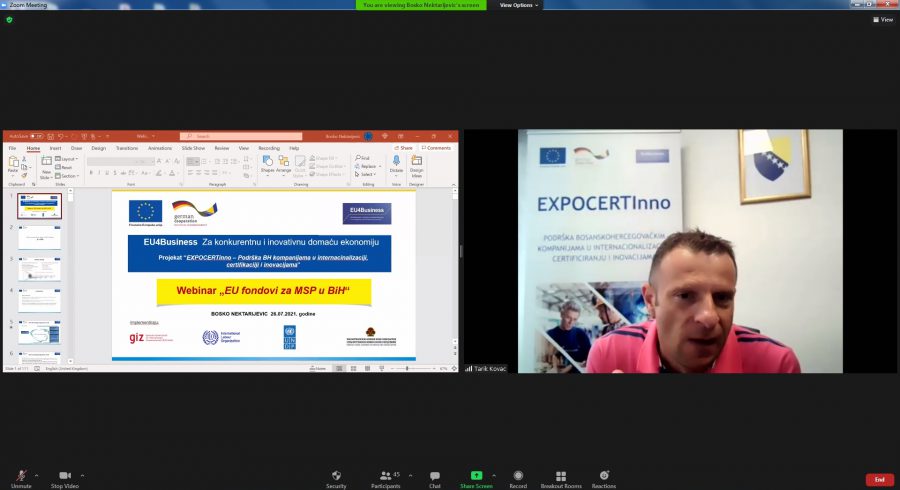Undo last action in PowerPoint

(60, 137)
